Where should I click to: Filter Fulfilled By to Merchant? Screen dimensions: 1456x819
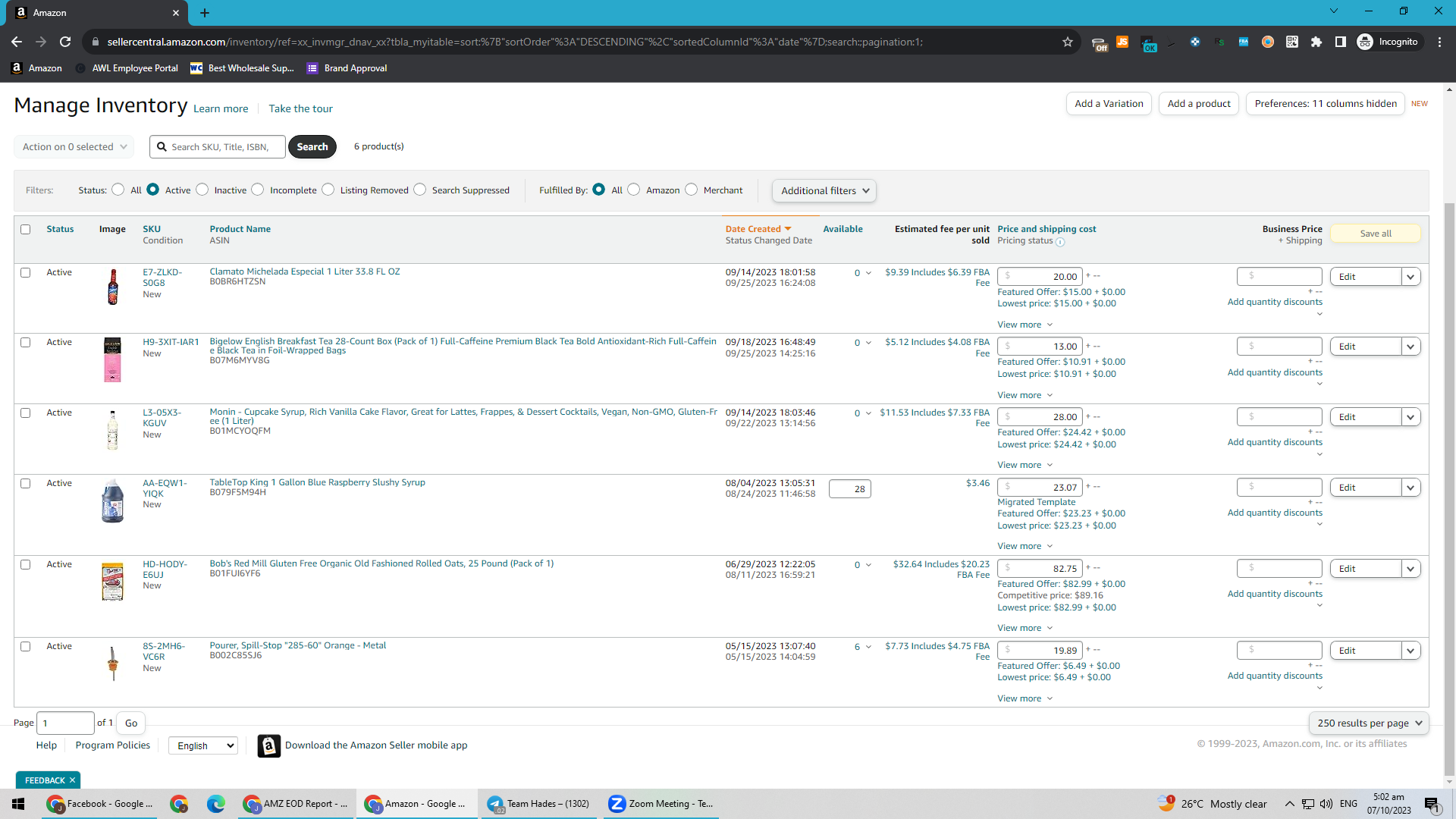(x=692, y=190)
